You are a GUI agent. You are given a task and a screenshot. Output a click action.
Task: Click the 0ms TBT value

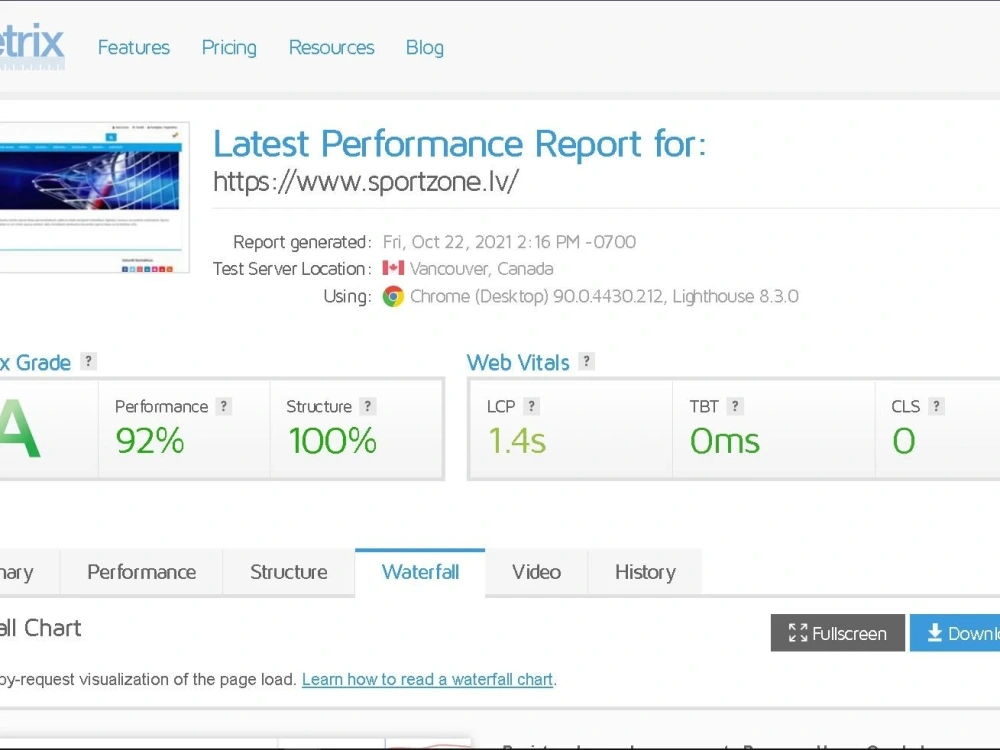724,441
